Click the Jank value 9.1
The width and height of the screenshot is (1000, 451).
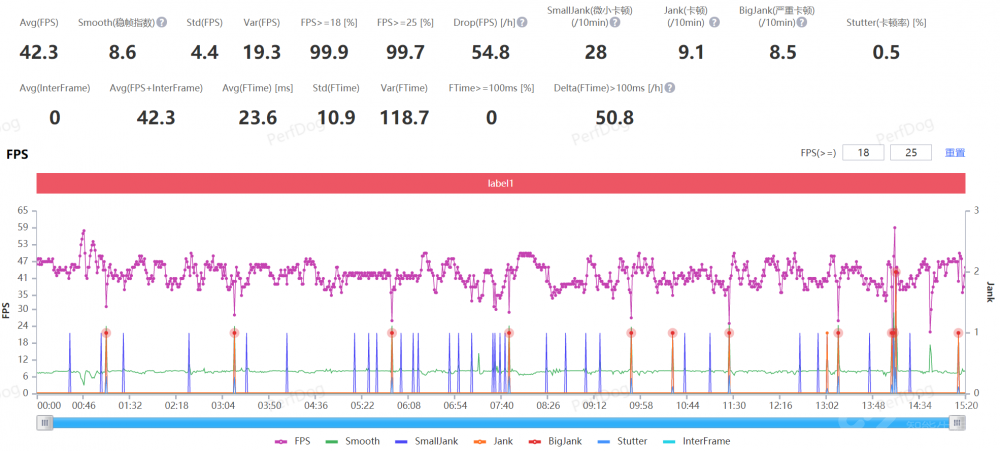(x=691, y=52)
